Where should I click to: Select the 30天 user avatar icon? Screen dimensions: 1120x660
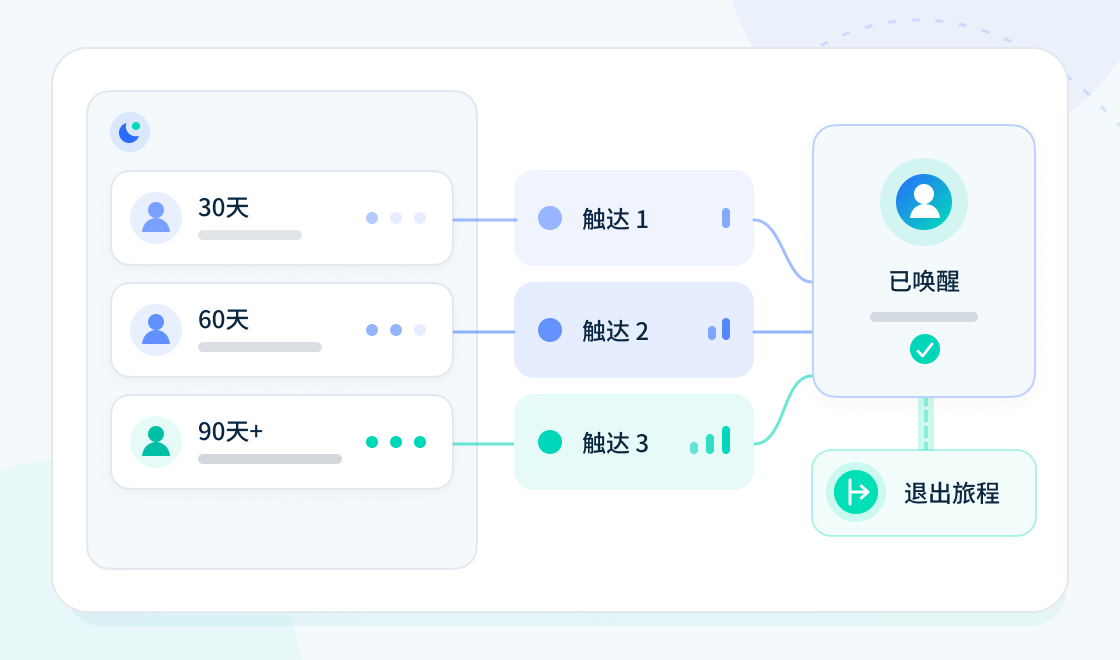[156, 218]
